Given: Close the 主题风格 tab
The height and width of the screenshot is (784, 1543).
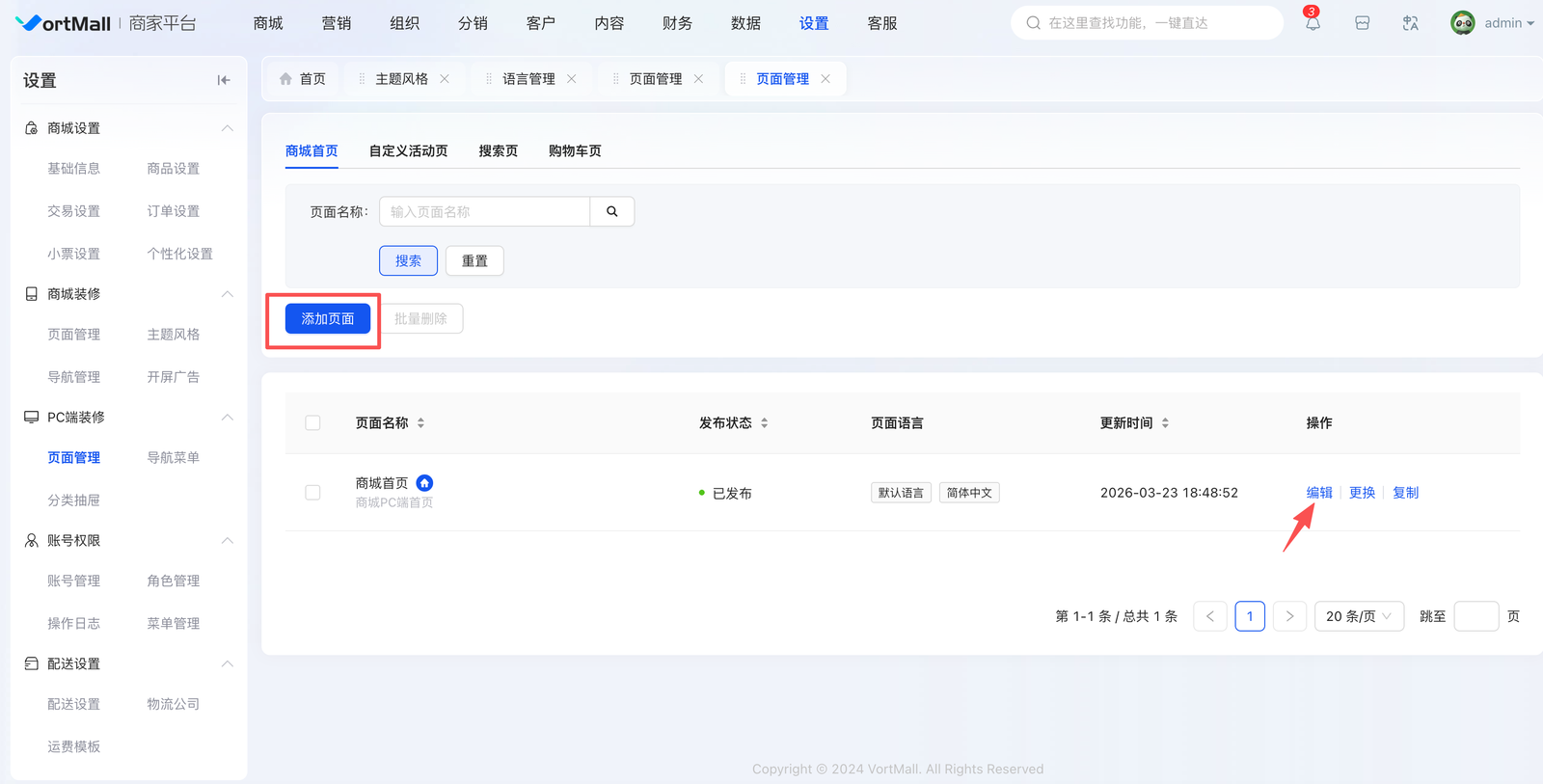Looking at the screenshot, I should coord(445,79).
